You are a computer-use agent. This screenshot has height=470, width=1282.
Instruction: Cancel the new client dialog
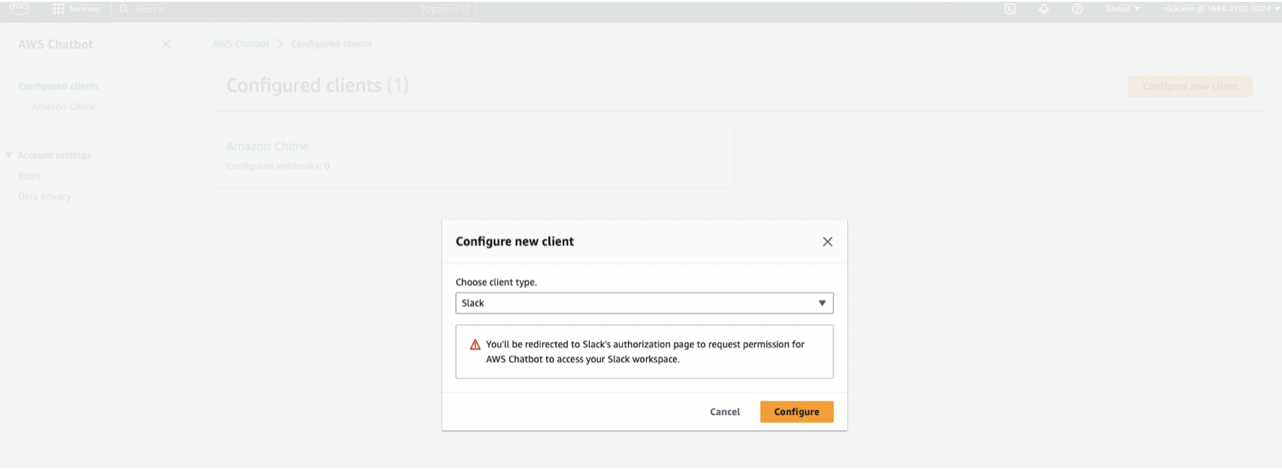pos(725,412)
